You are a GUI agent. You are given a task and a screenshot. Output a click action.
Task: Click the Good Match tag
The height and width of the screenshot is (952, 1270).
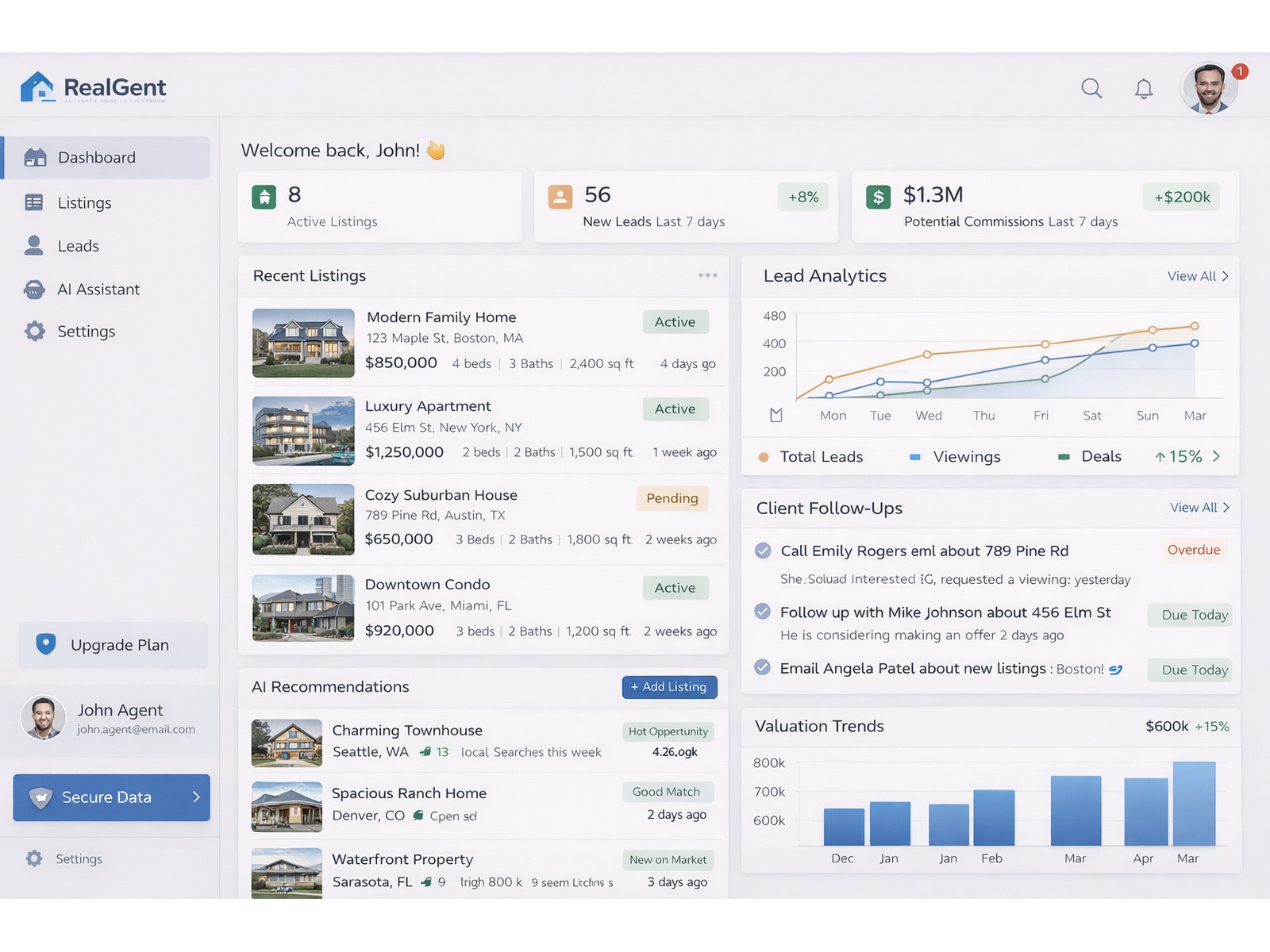tap(667, 792)
